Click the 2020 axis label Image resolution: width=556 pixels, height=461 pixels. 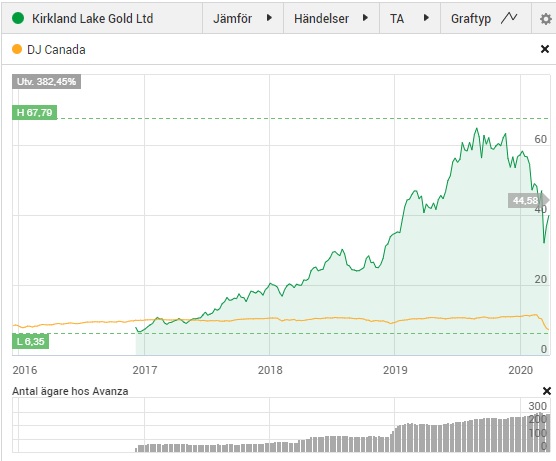[x=521, y=370]
